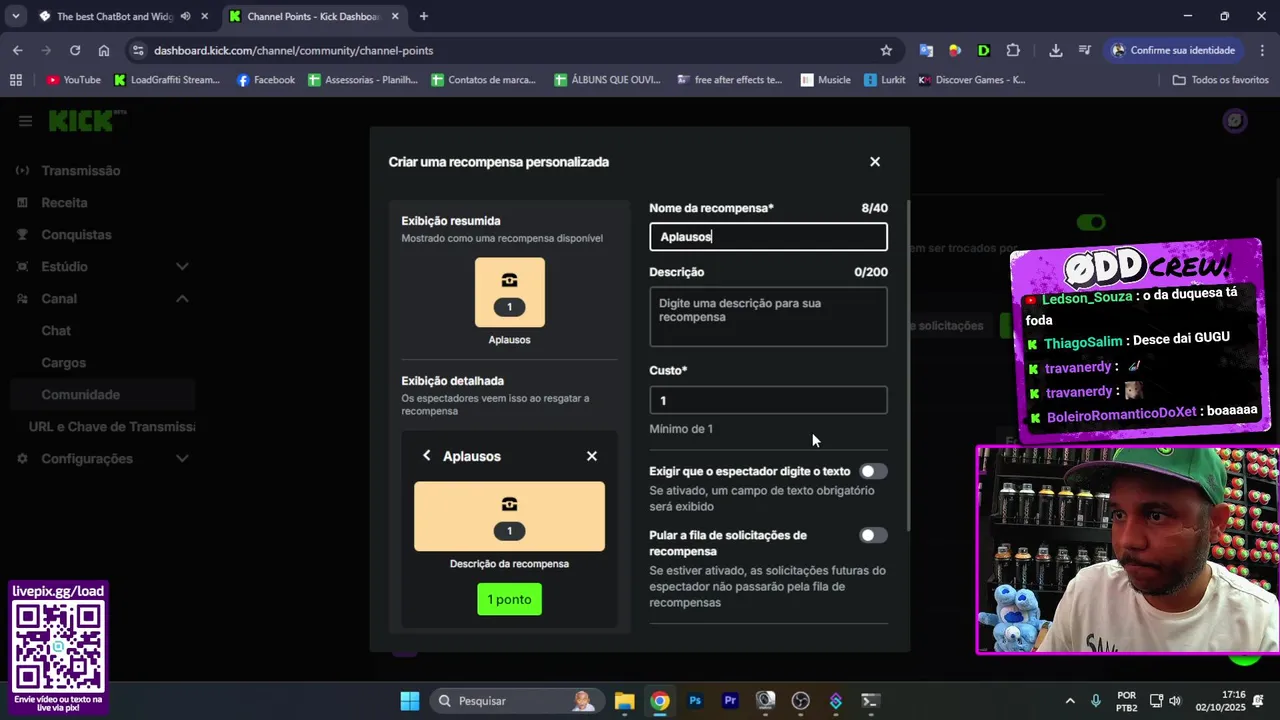Viewport: 1280px width, 720px height.
Task: Click the chest icon in detailed preview card
Action: 510,504
